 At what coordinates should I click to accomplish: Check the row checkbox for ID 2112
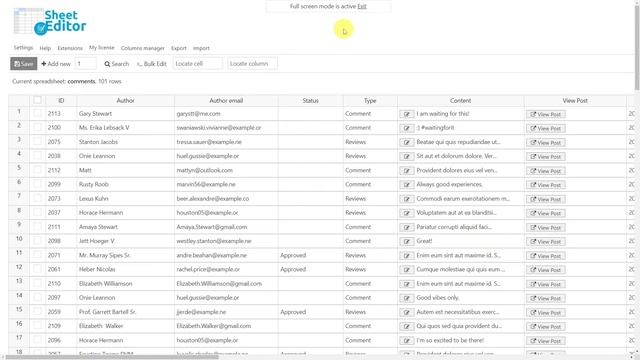point(38,170)
